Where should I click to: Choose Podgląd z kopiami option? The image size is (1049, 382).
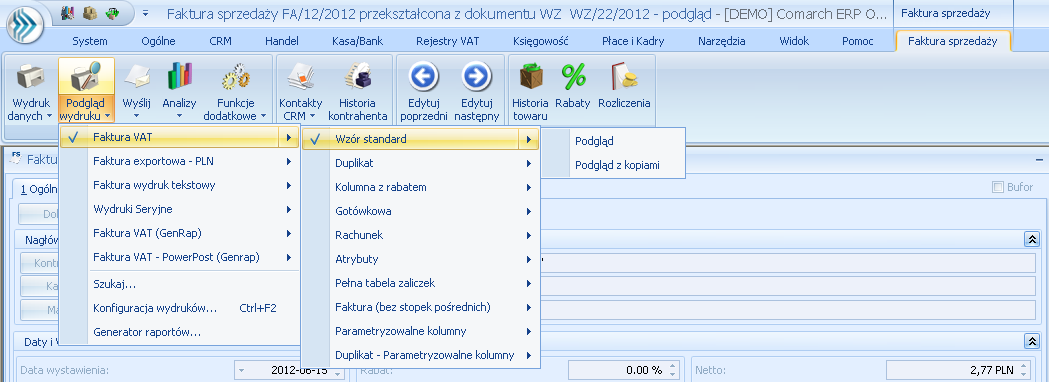[613, 165]
